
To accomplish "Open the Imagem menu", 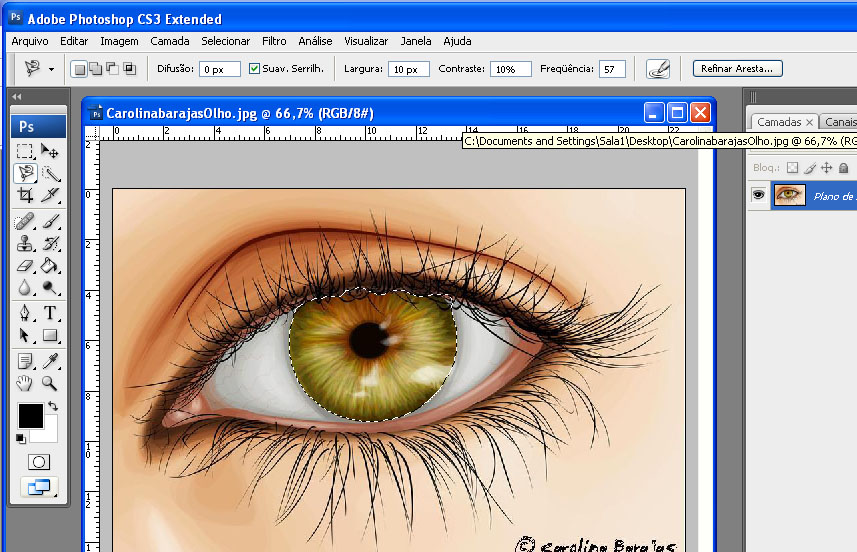I will pos(119,41).
